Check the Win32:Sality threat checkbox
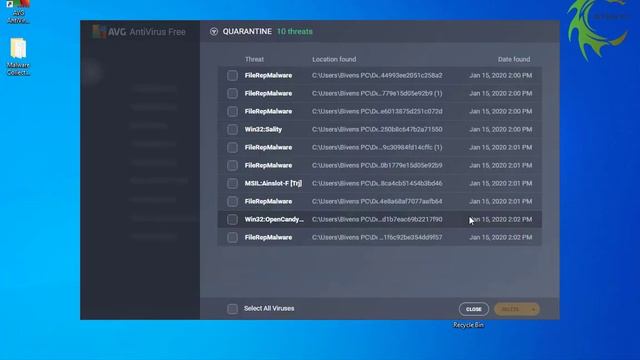This screenshot has width=640, height=360. (232, 129)
